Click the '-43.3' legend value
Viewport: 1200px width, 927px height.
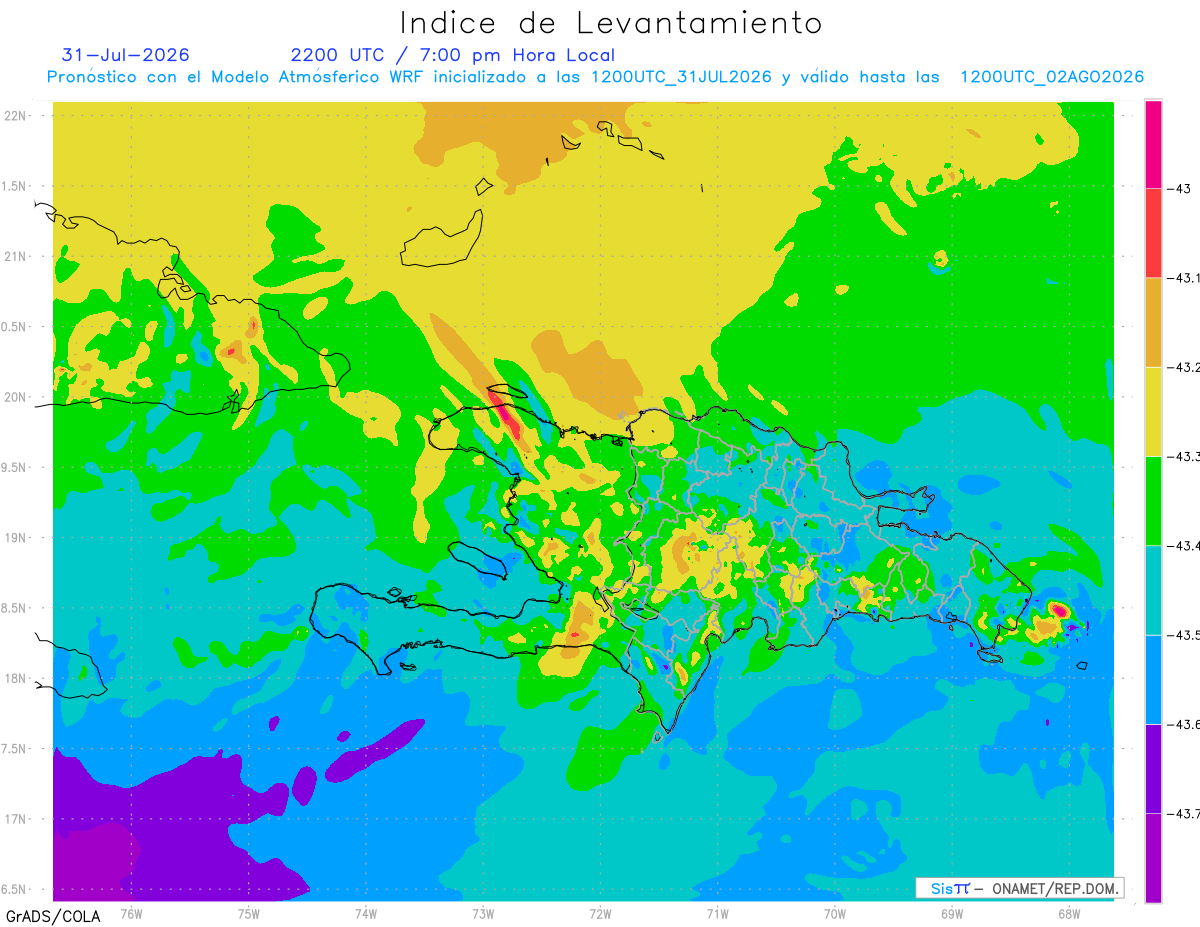[1184, 456]
